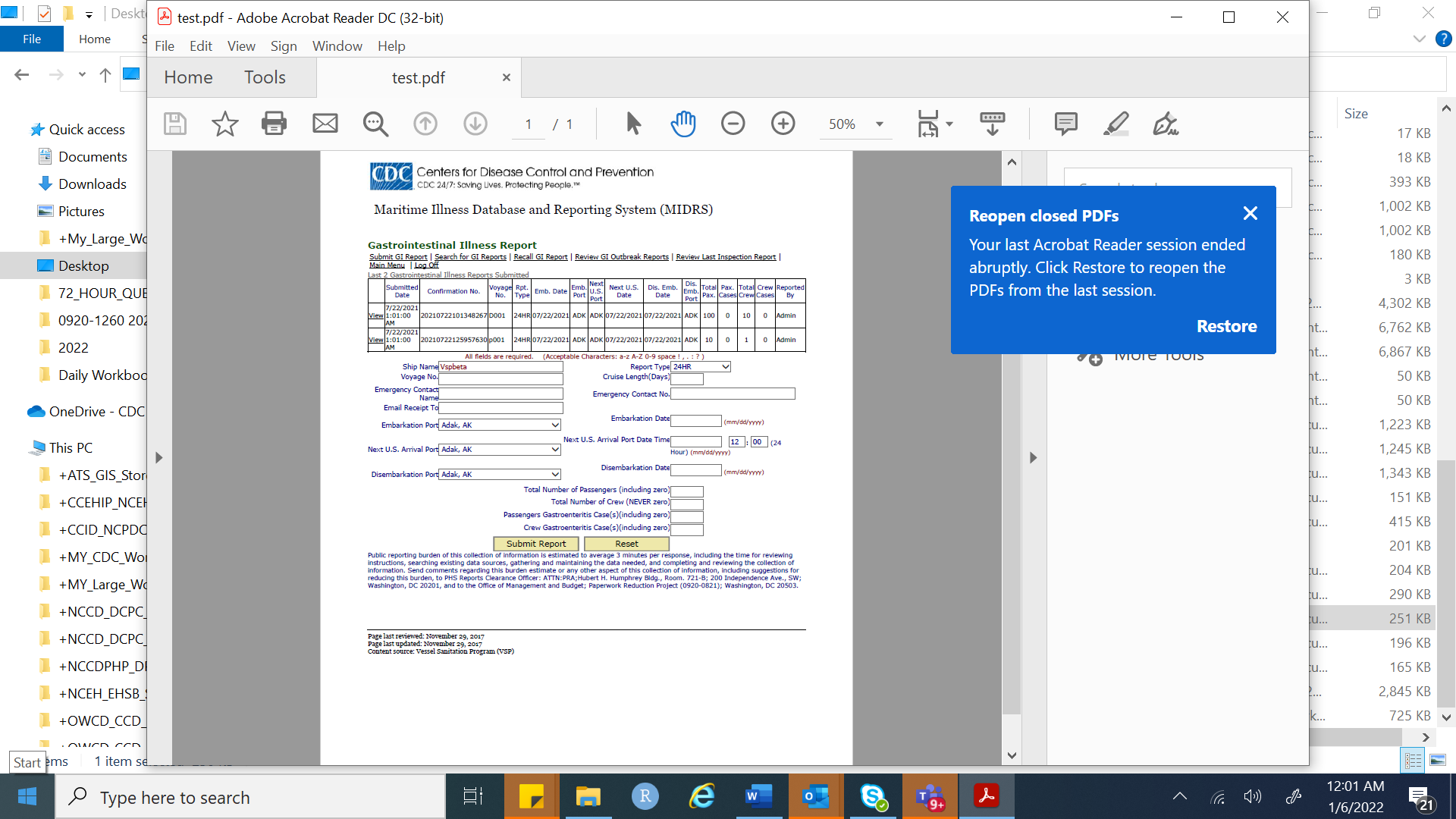
Task: Open Skype from the taskbar
Action: click(873, 797)
